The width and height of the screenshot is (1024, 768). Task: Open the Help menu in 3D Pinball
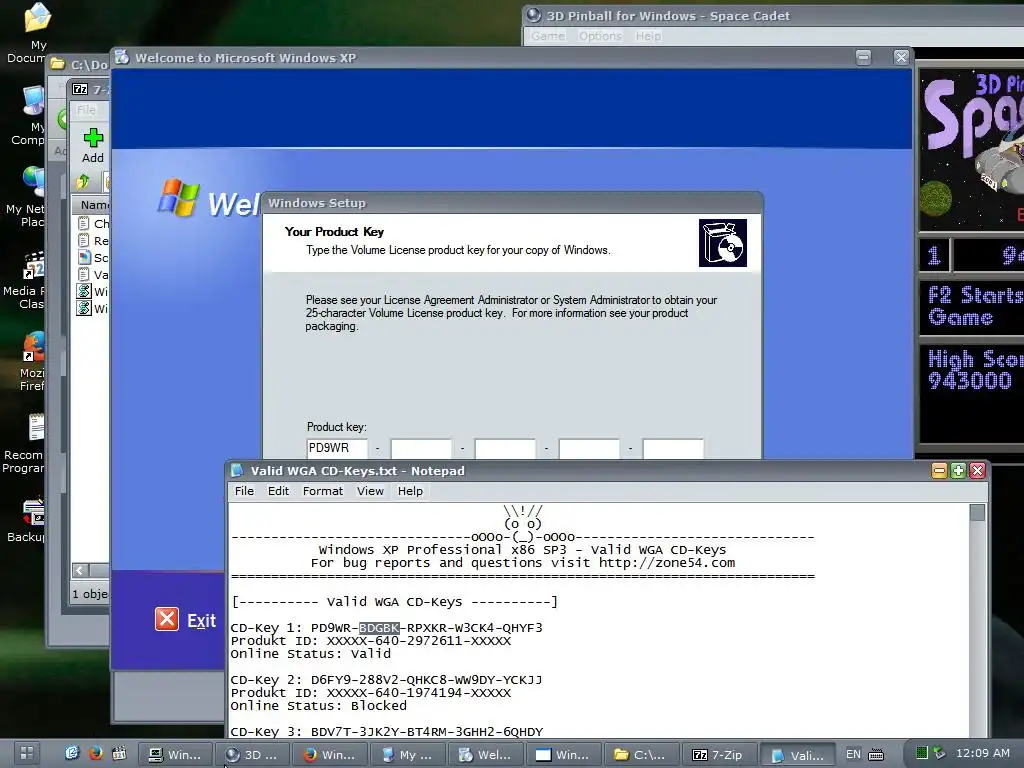tap(648, 36)
